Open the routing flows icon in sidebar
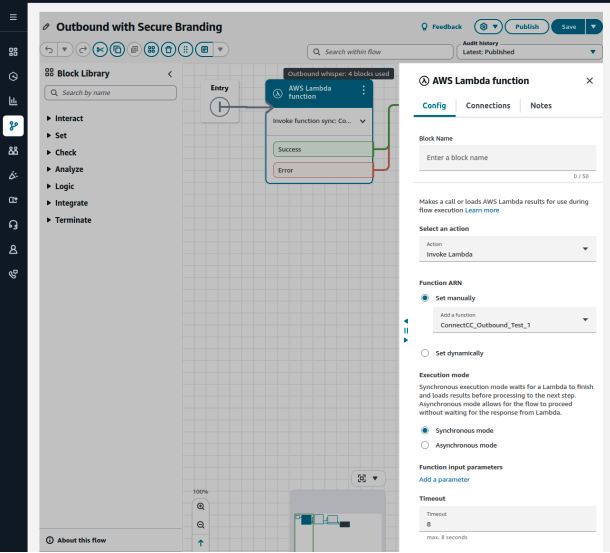This screenshot has width=610, height=553. point(13,126)
